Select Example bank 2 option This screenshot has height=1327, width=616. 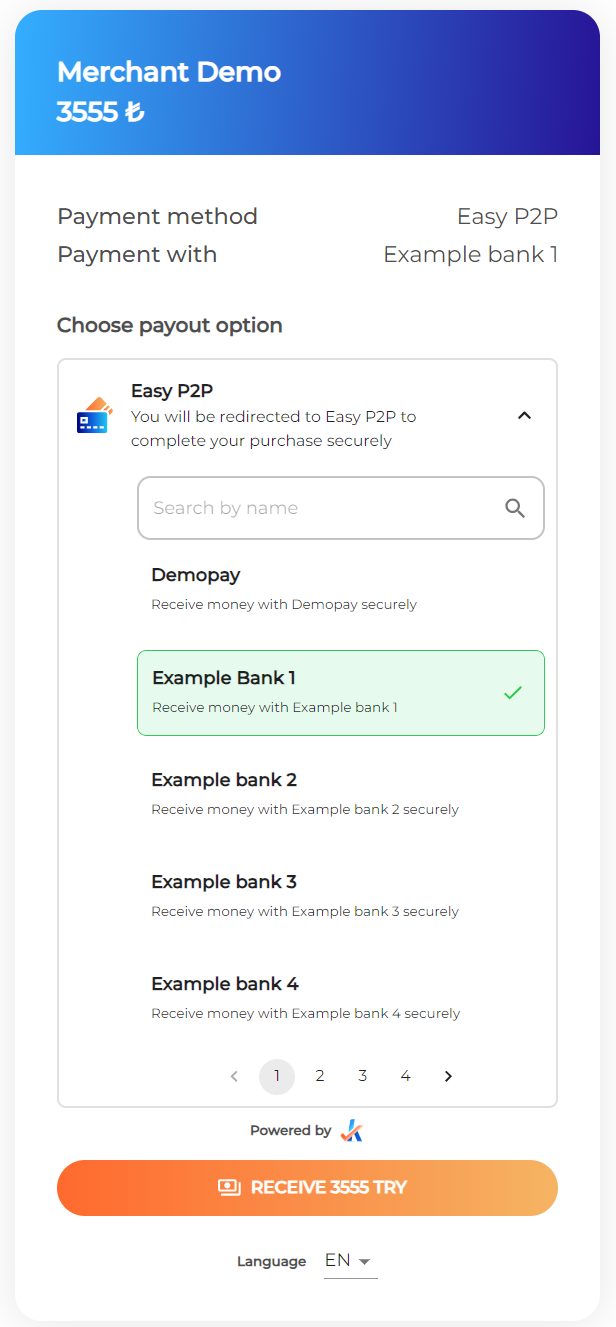(340, 793)
